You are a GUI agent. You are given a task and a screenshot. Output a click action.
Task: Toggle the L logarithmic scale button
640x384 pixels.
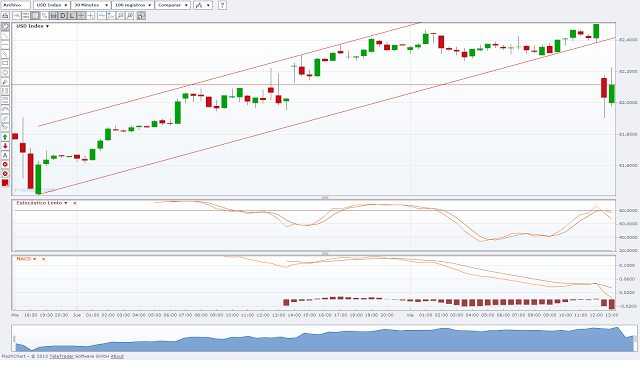71,16
